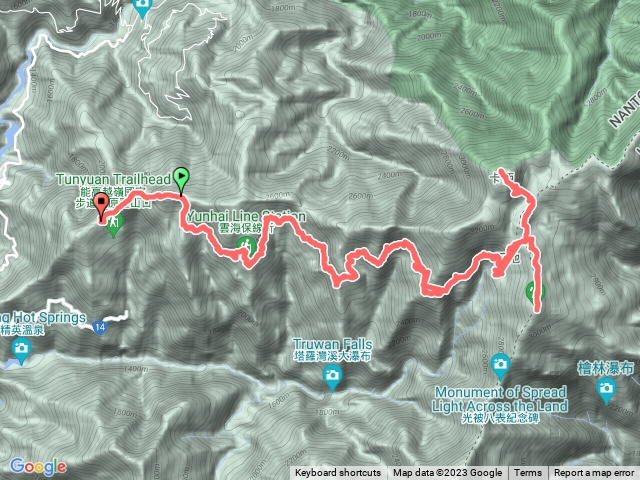Open Truwan Falls camera photo marker

coord(332,377)
